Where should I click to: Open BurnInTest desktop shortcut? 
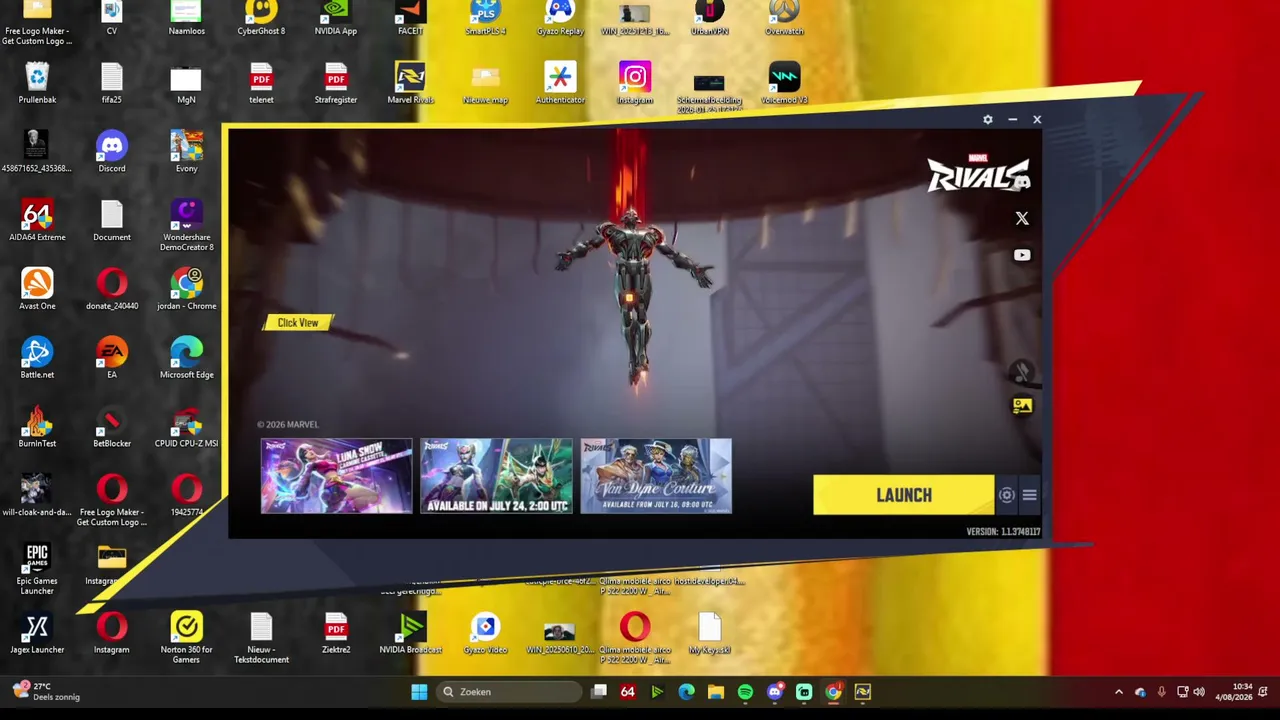pos(37,427)
